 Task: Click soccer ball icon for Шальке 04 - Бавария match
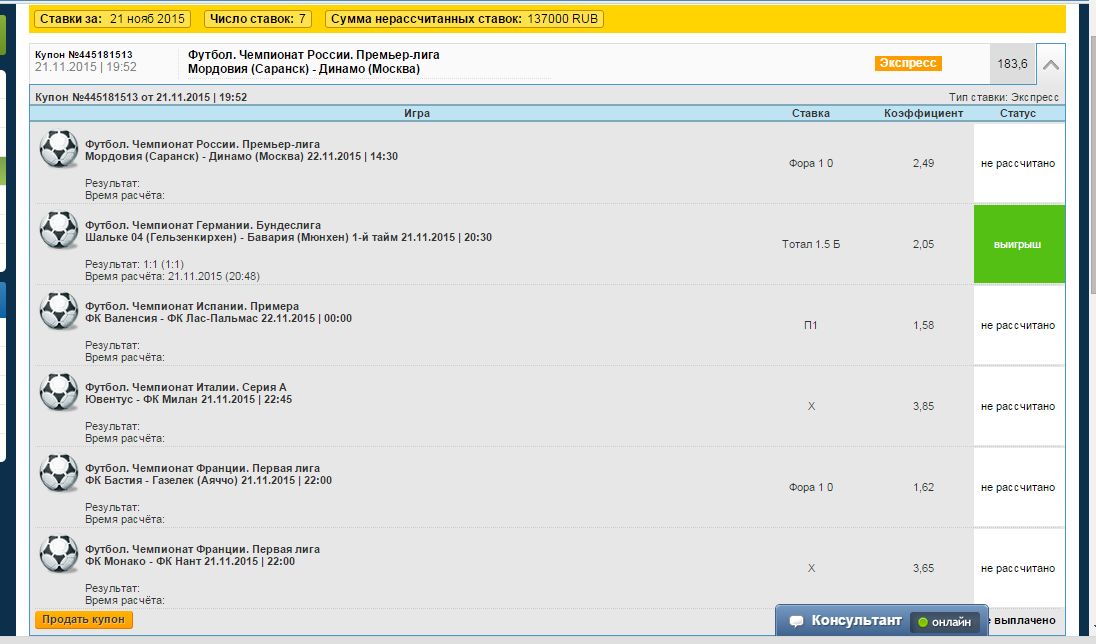(x=59, y=230)
